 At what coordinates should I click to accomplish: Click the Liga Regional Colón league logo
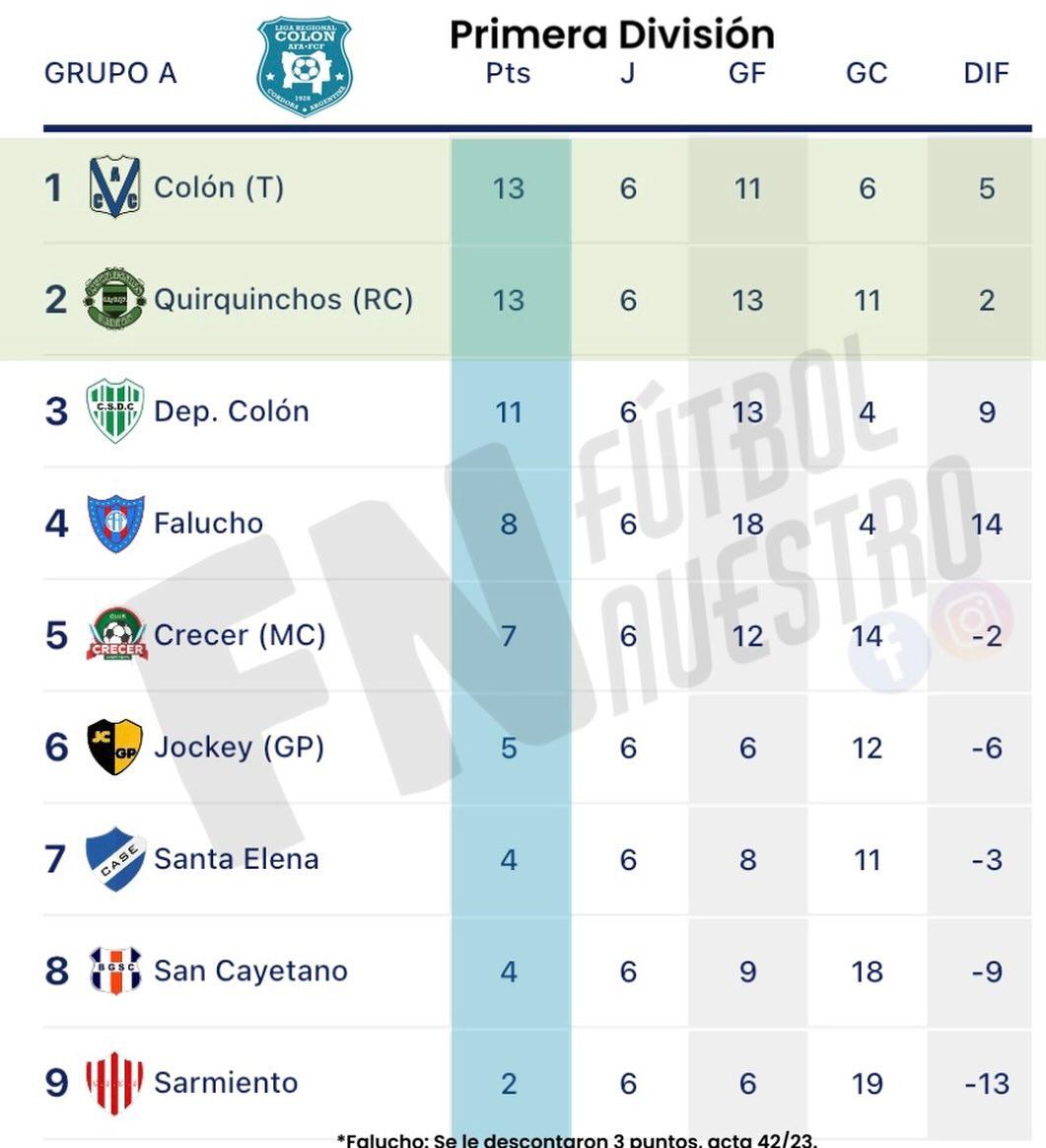305,66
